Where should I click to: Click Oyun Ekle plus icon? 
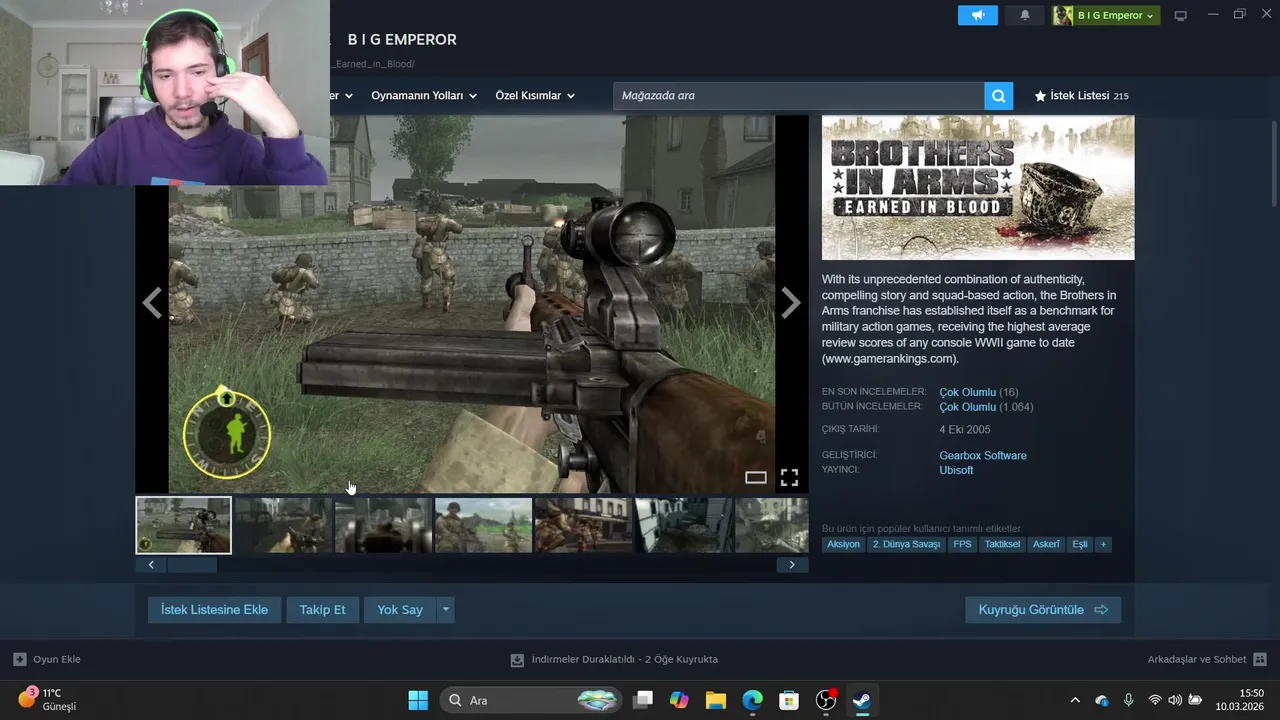[x=19, y=660]
